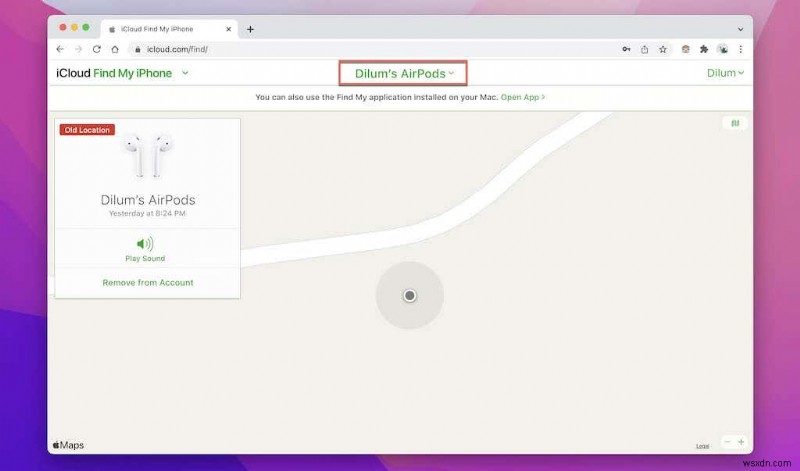Open the Legal link on map
The width and height of the screenshot is (800, 471).
click(x=703, y=446)
